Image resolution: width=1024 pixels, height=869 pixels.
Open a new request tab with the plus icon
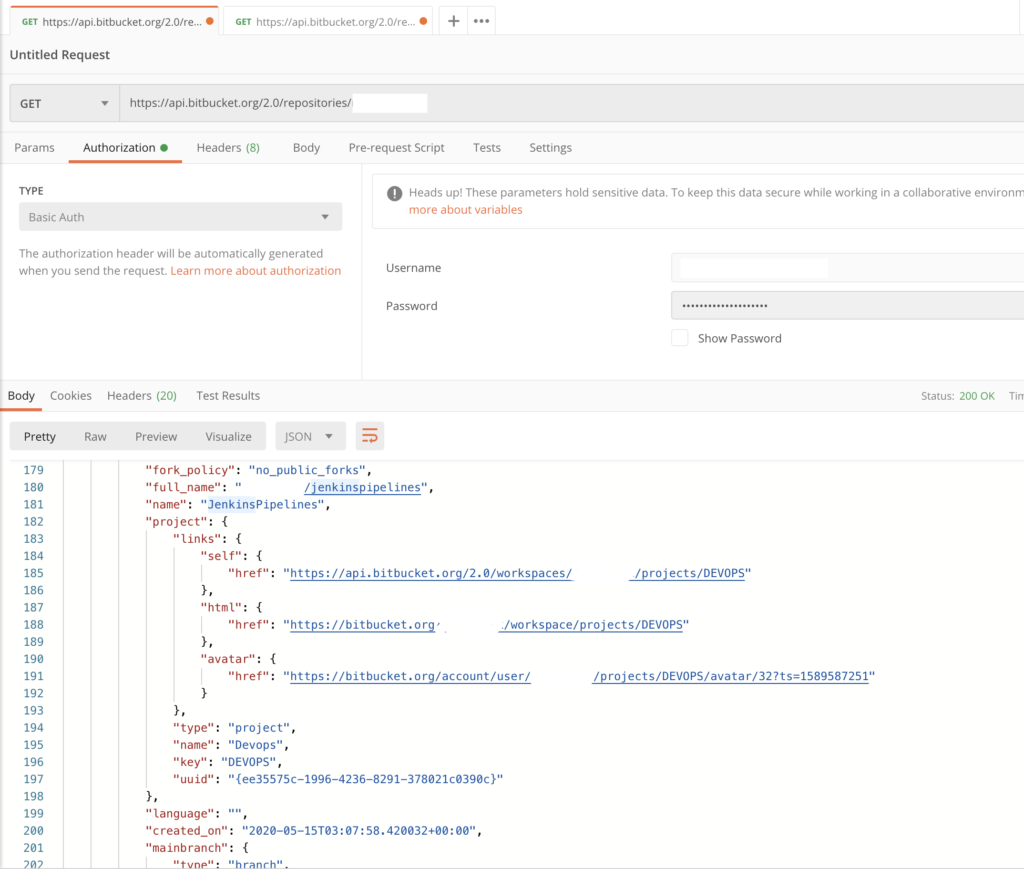click(453, 20)
